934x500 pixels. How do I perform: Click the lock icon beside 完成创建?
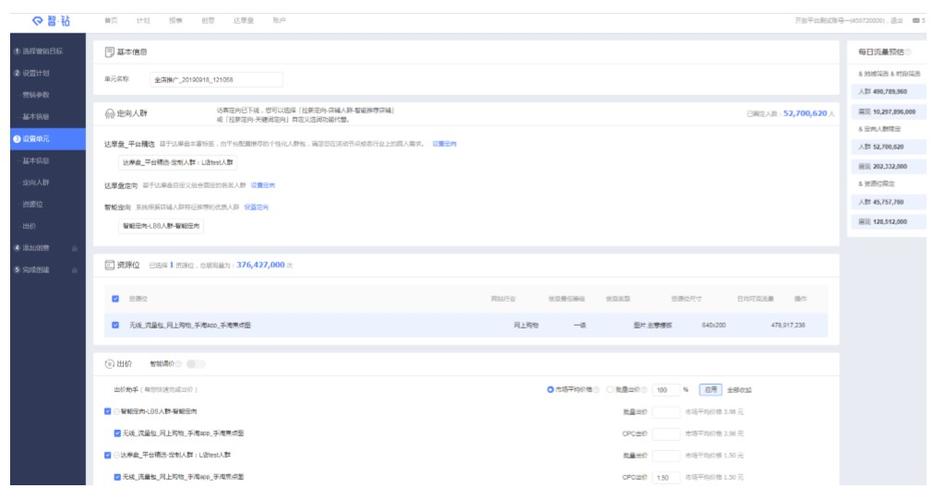pyautogui.click(x=74, y=270)
